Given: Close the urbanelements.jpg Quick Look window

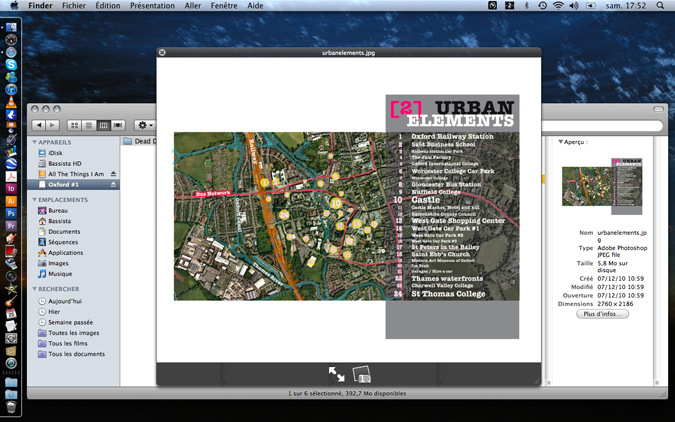Looking at the screenshot, I should (x=162, y=53).
